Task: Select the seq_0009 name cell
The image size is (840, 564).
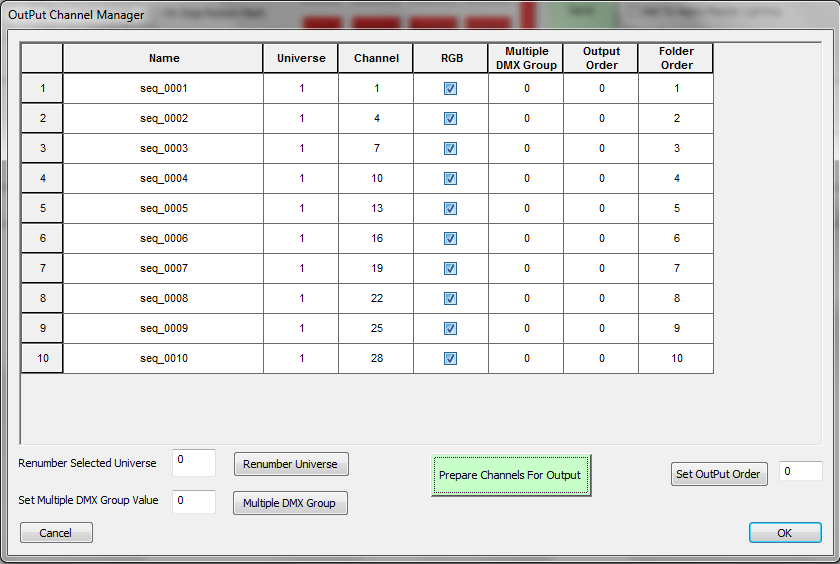Action: coord(163,328)
